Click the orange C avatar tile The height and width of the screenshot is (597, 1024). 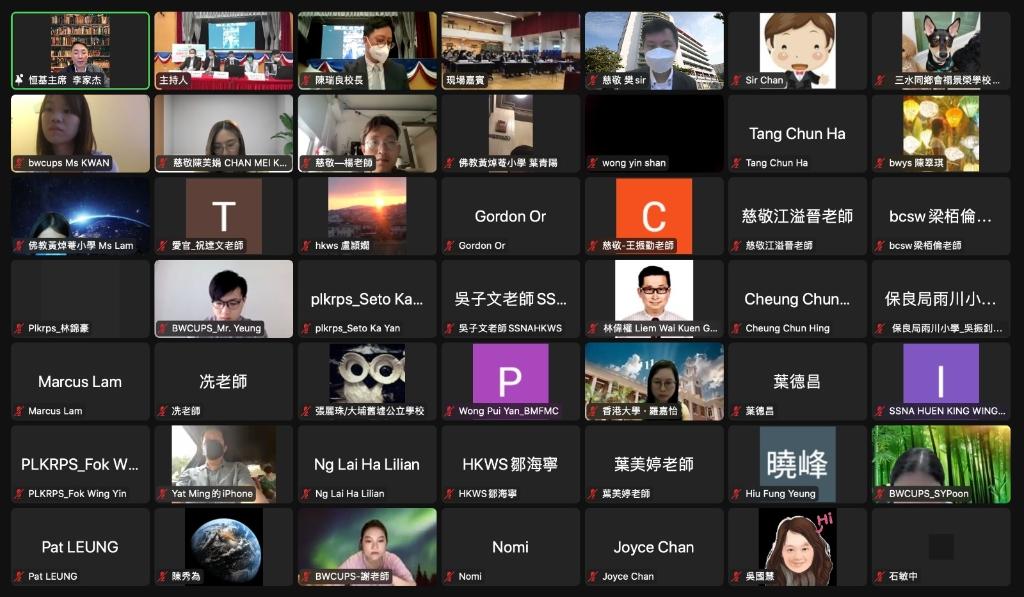pos(654,215)
